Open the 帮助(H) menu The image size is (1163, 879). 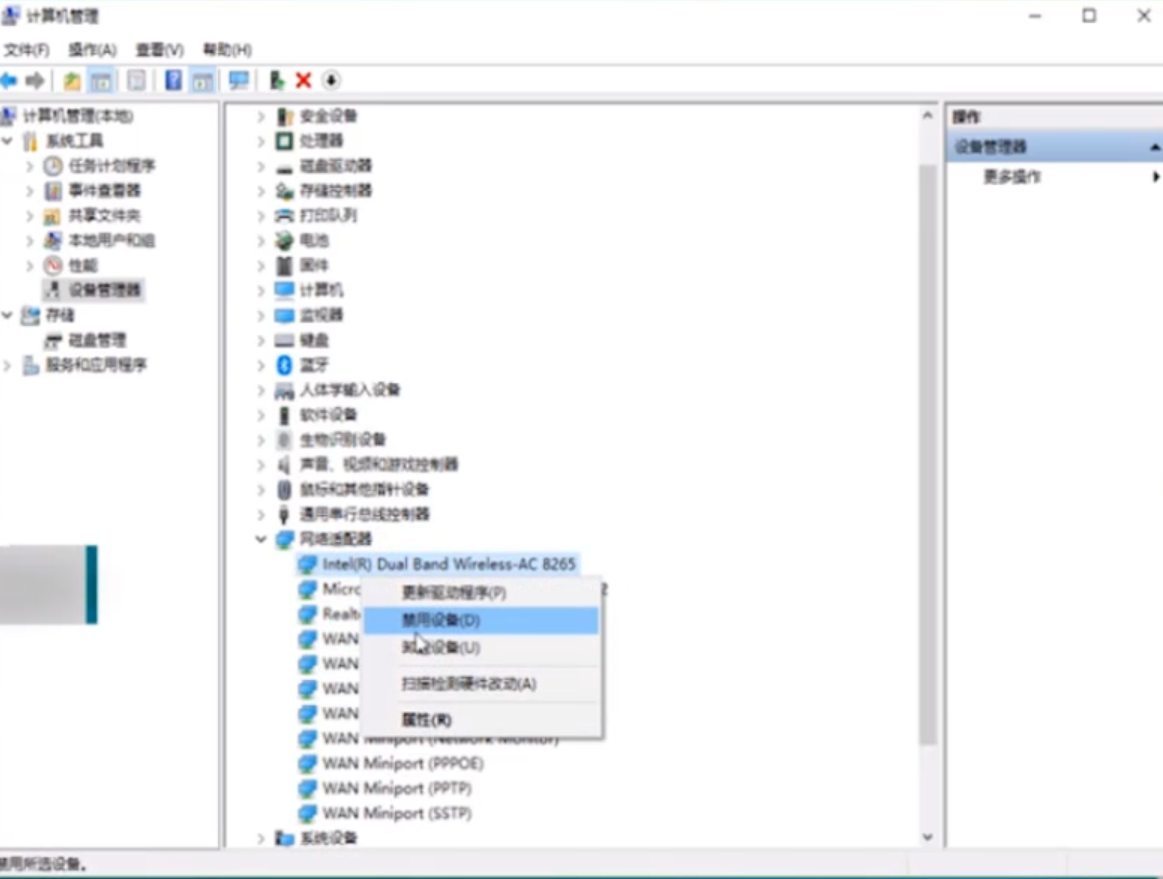pyautogui.click(x=227, y=50)
